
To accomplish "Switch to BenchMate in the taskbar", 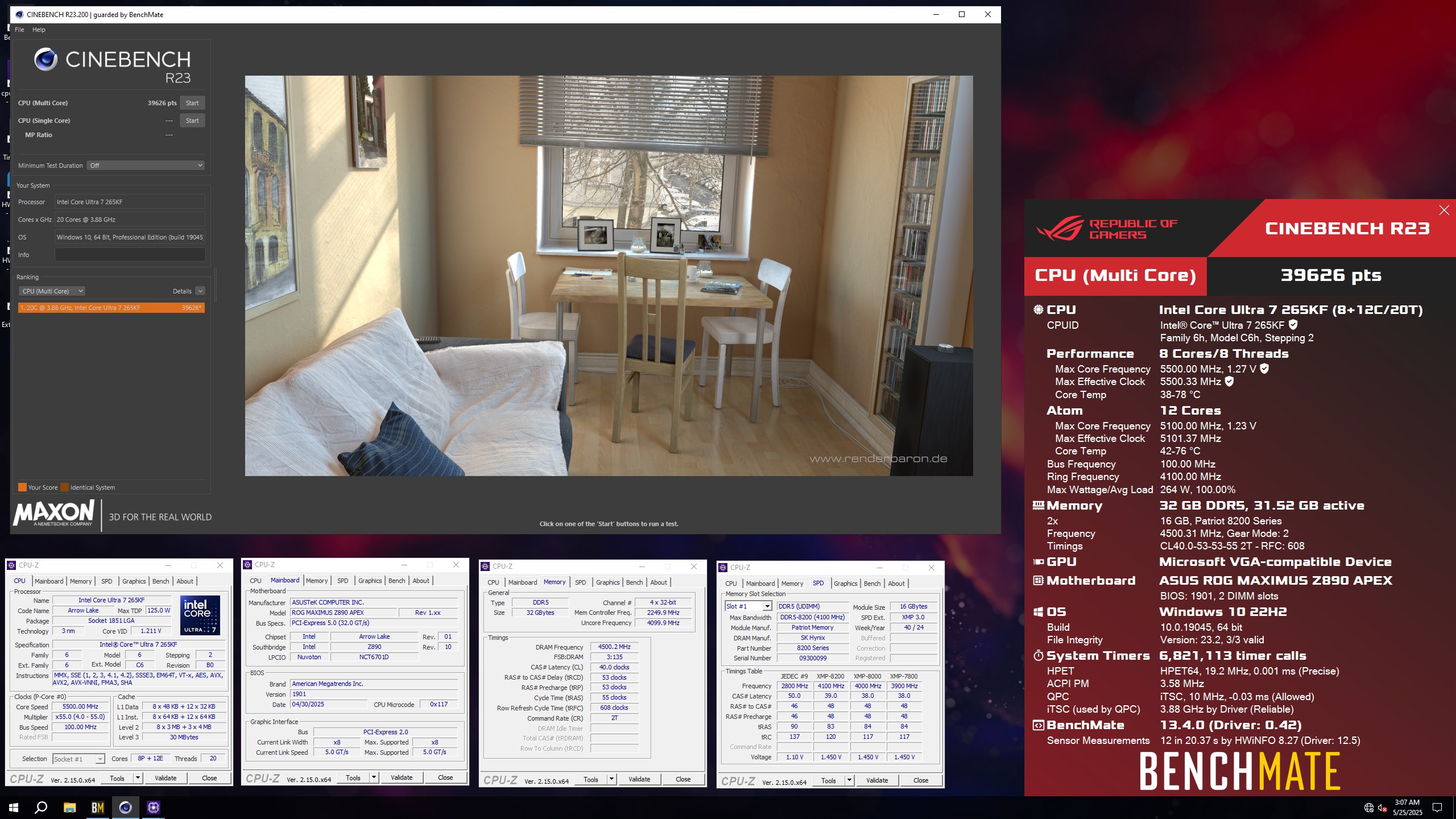I will click(97, 807).
